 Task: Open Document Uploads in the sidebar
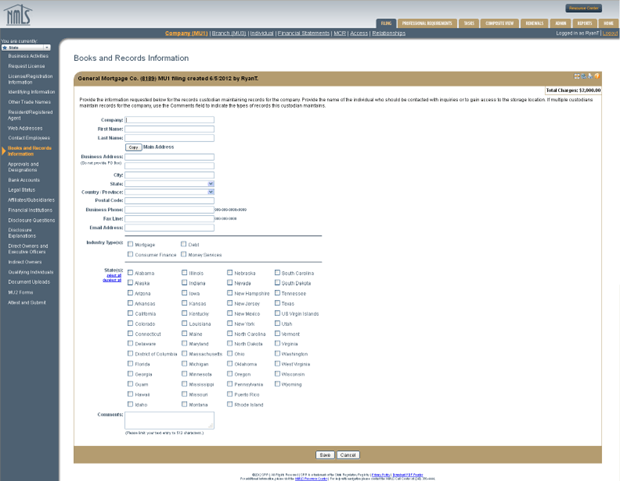[29, 282]
